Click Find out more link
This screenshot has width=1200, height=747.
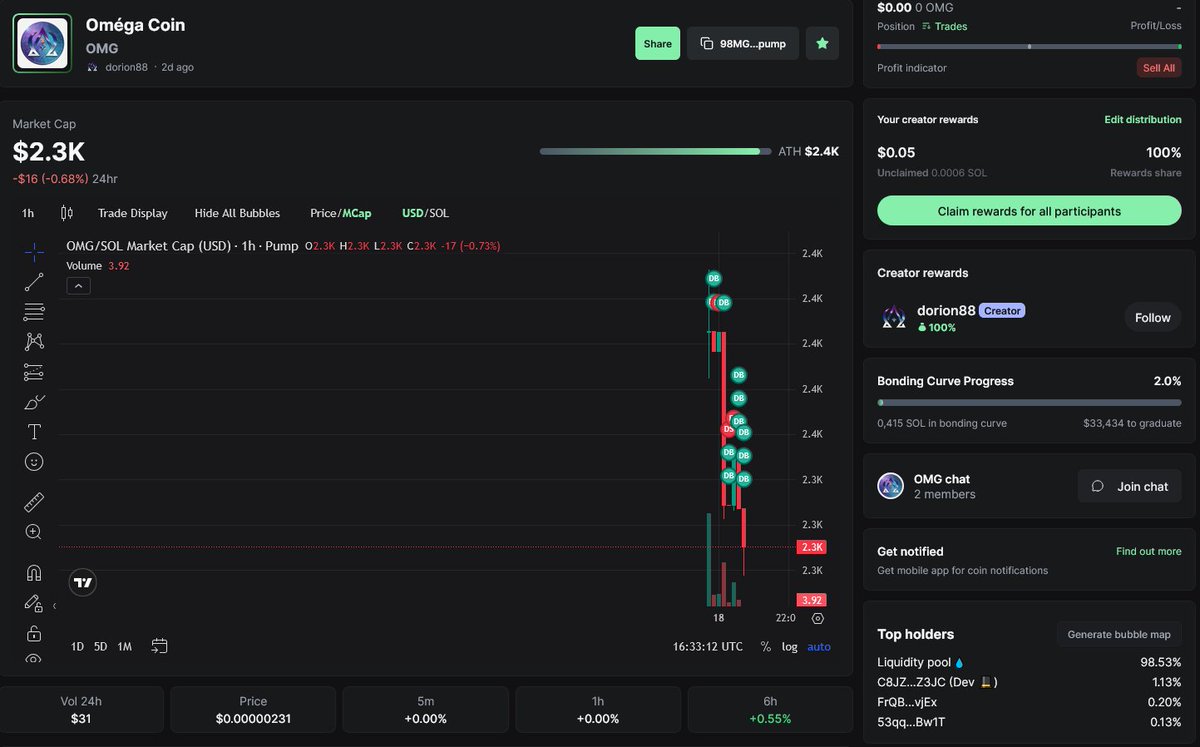pyautogui.click(x=1149, y=551)
